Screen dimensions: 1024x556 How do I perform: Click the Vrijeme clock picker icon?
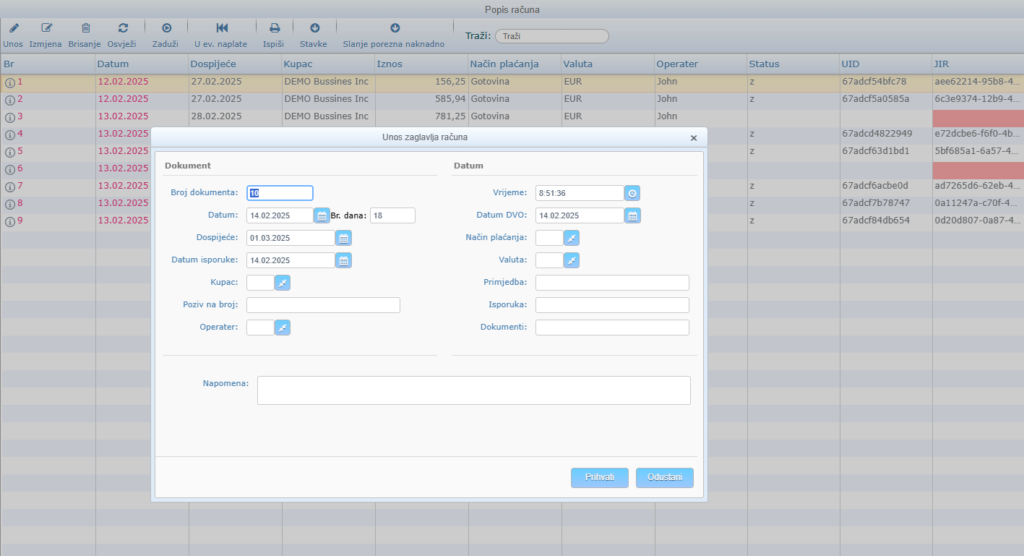(x=632, y=193)
